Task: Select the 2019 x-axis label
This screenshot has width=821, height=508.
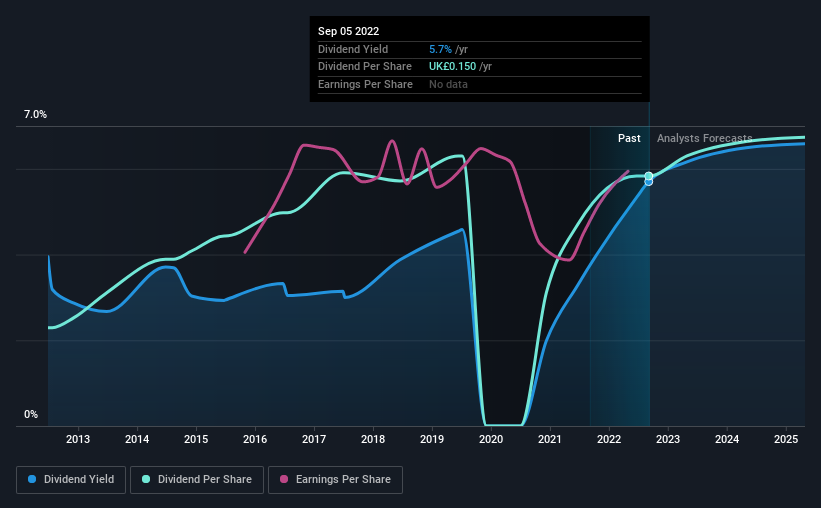Action: [x=432, y=439]
